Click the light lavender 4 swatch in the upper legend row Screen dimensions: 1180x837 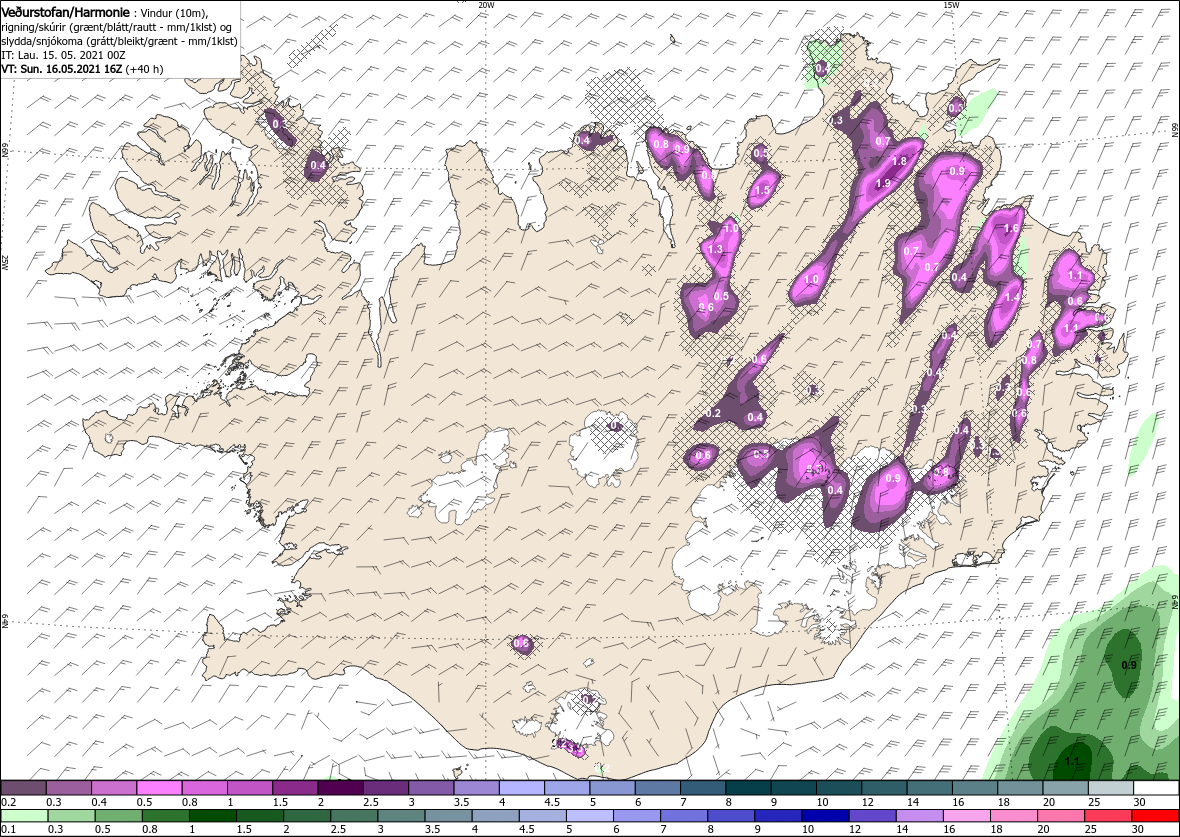[522, 788]
